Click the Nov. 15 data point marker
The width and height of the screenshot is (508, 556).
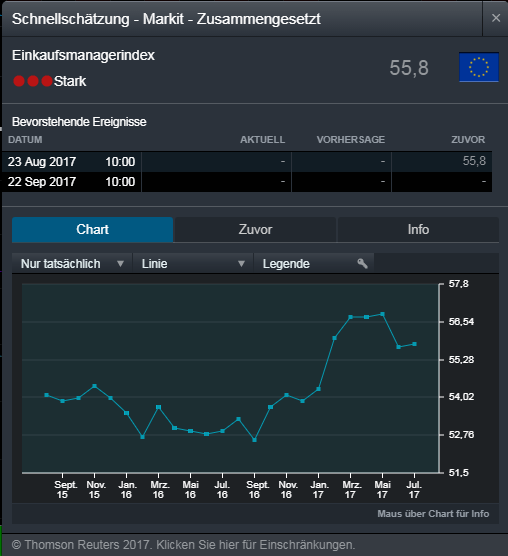94,386
